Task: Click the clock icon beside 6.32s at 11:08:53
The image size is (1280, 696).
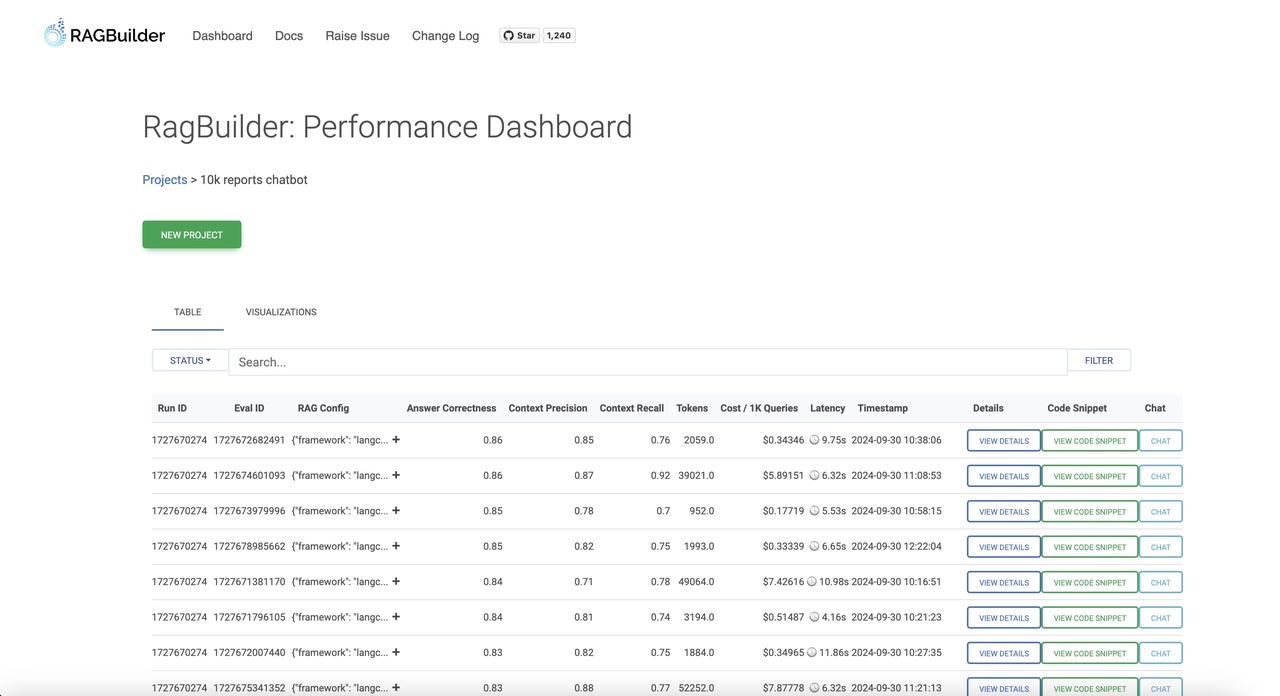Action: click(814, 475)
